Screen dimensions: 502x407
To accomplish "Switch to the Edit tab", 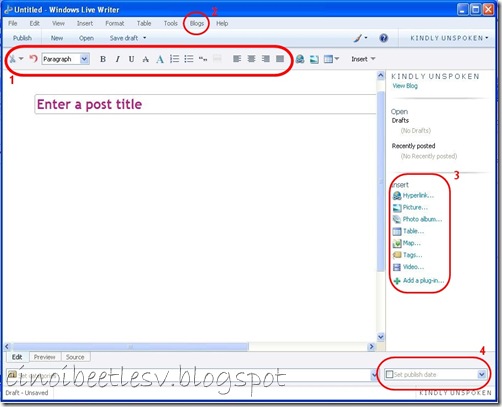I will click(x=17, y=357).
